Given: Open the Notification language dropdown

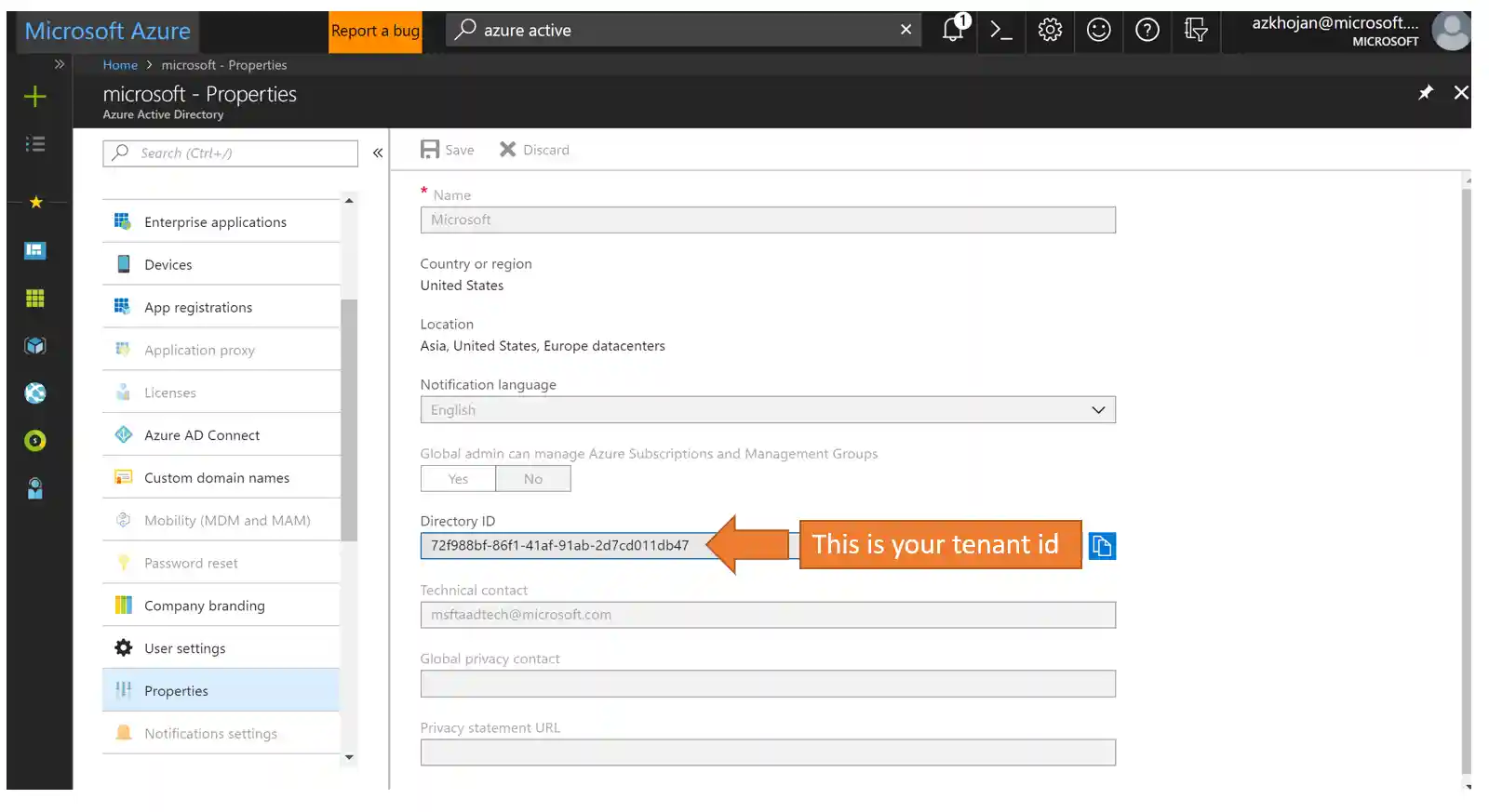Looking at the screenshot, I should tap(768, 410).
